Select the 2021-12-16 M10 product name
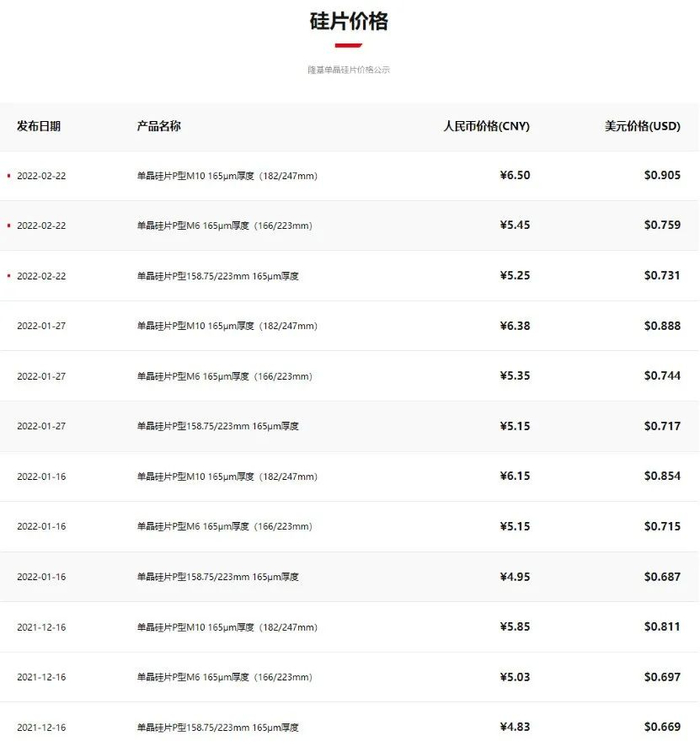This screenshot has width=700, height=745. pos(227,627)
